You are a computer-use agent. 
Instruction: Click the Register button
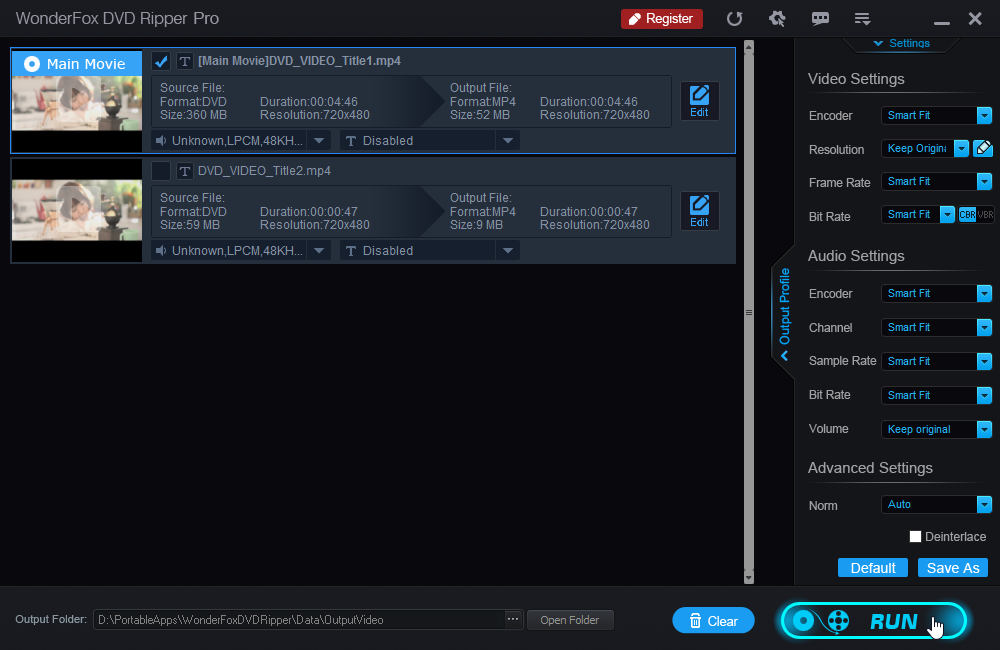661,18
